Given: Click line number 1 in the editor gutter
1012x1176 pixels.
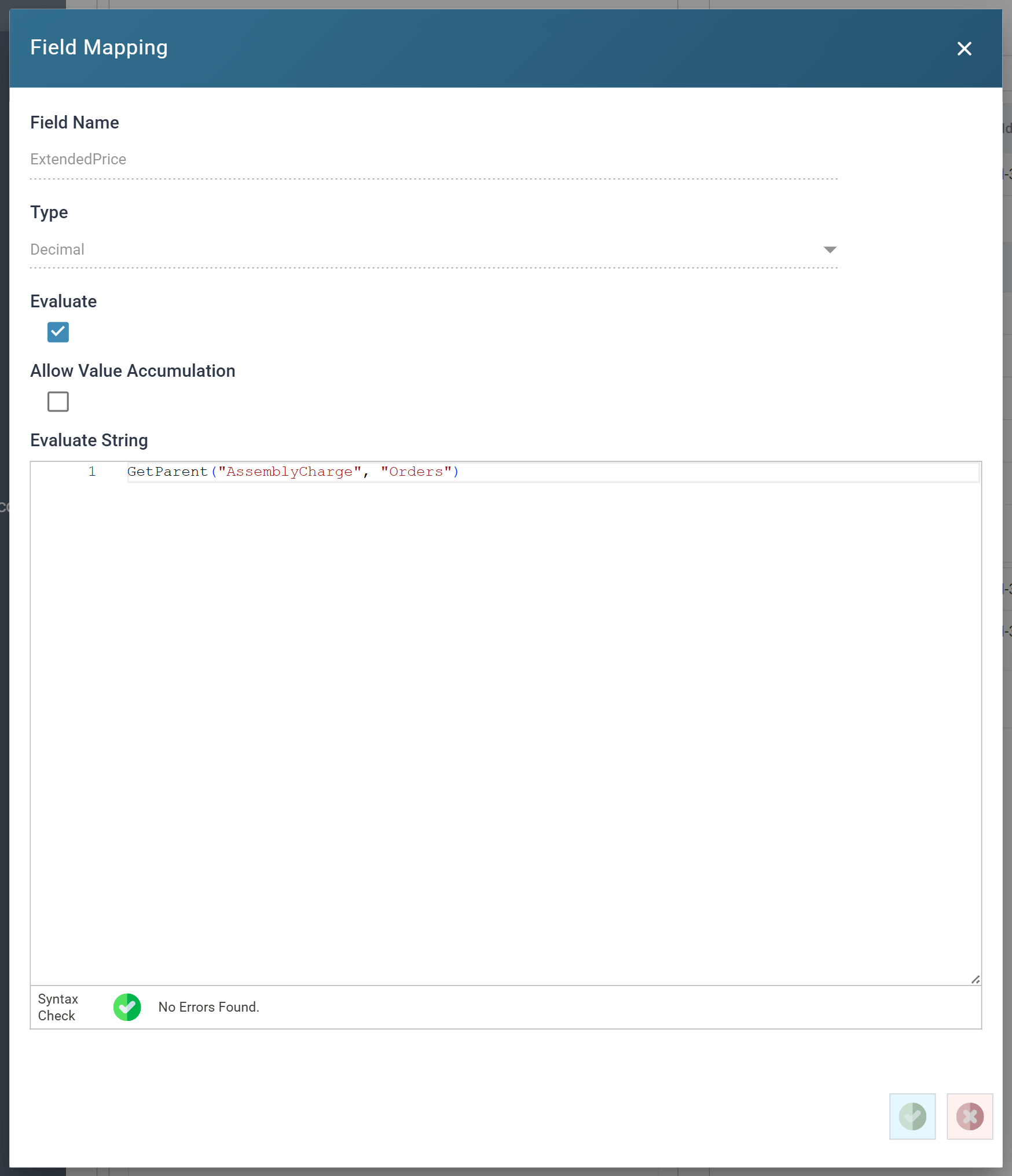Looking at the screenshot, I should click(x=91, y=472).
